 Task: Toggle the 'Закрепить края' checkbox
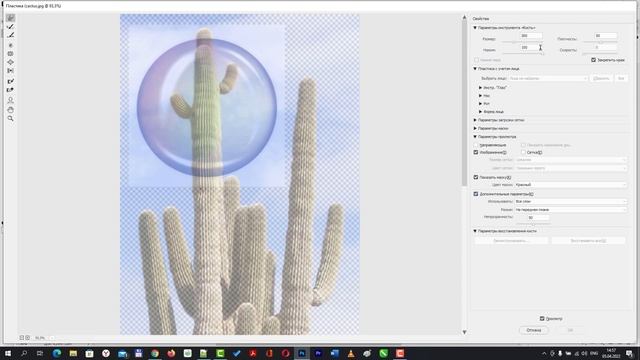pyautogui.click(x=593, y=60)
